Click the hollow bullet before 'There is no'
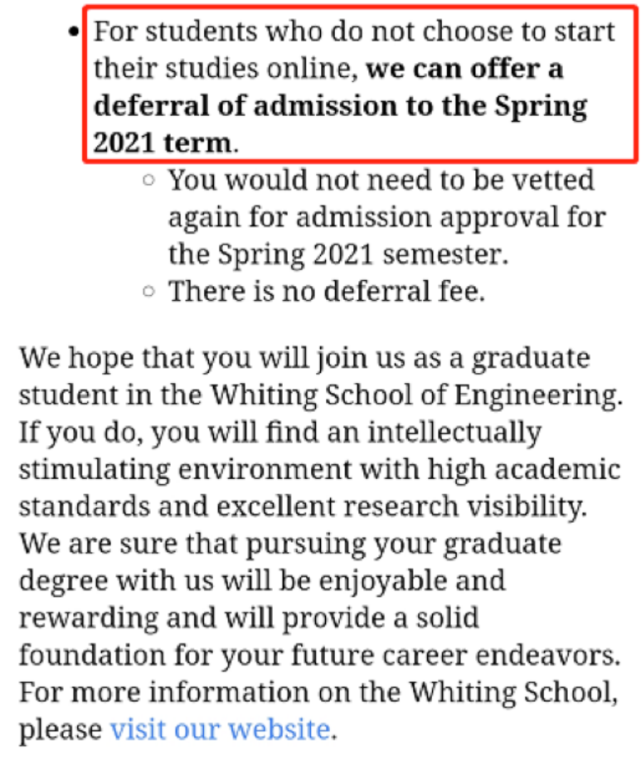This screenshot has height=770, width=641. point(149,292)
